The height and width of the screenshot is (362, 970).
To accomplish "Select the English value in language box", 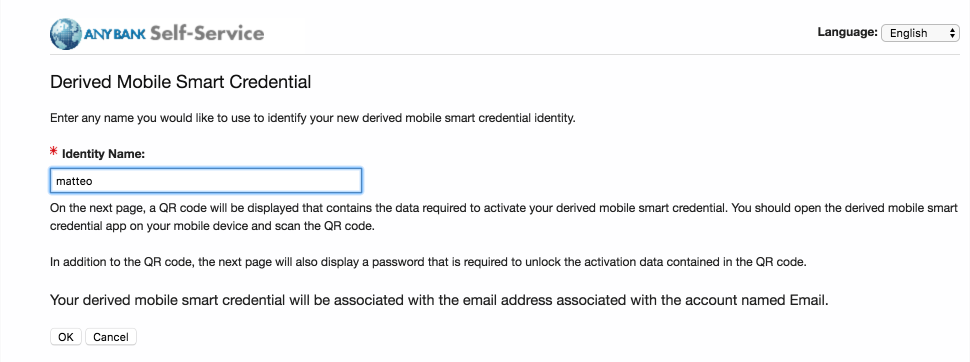I will pyautogui.click(x=908, y=33).
